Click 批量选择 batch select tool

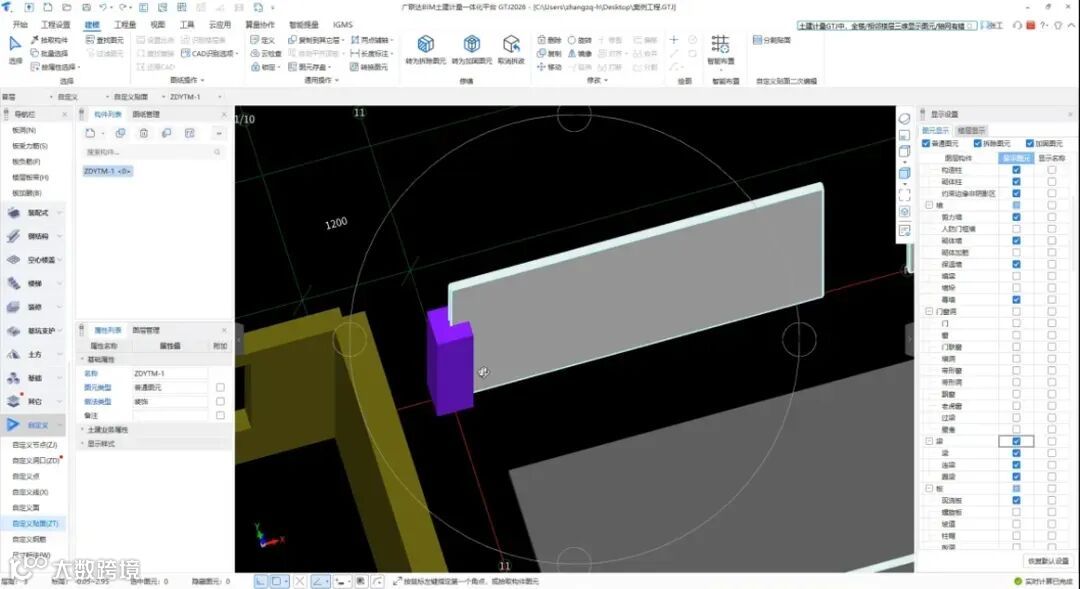(x=49, y=53)
